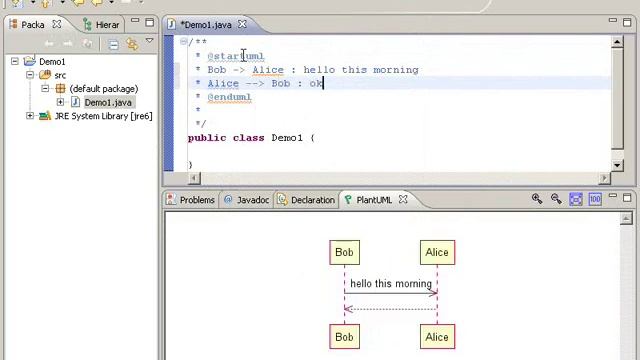The width and height of the screenshot is (640, 360).
Task: Click the 'hello this morning' diagram label
Action: tap(391, 283)
